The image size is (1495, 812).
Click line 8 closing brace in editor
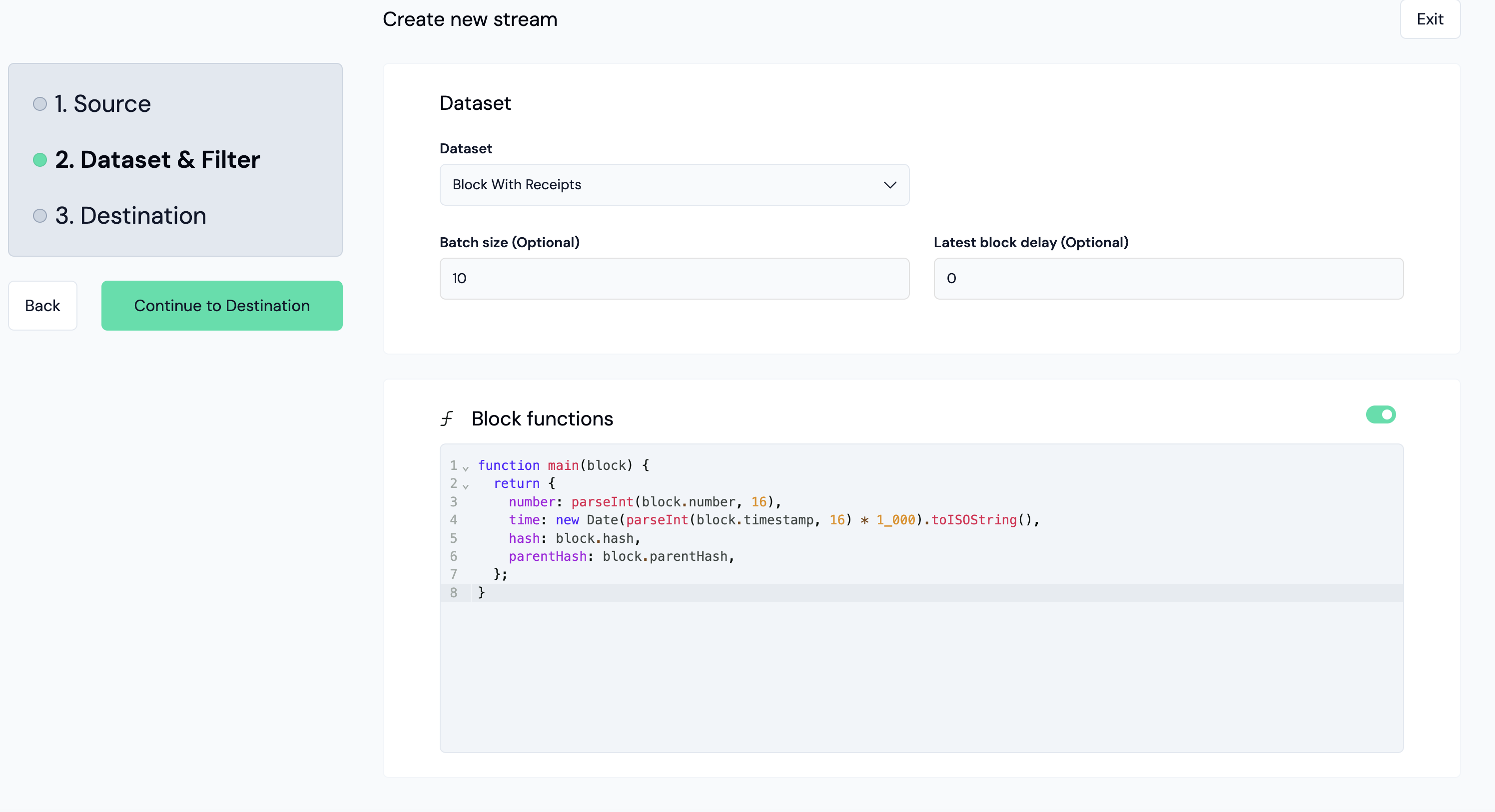481,592
